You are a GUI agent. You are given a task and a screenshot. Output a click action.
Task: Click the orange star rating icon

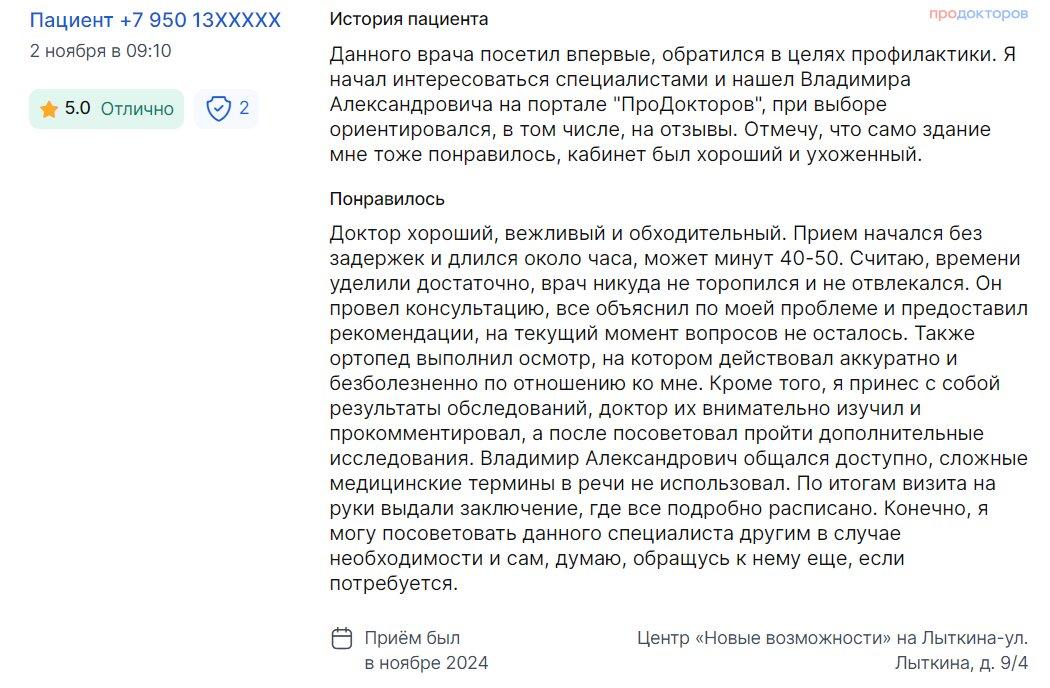click(49, 109)
